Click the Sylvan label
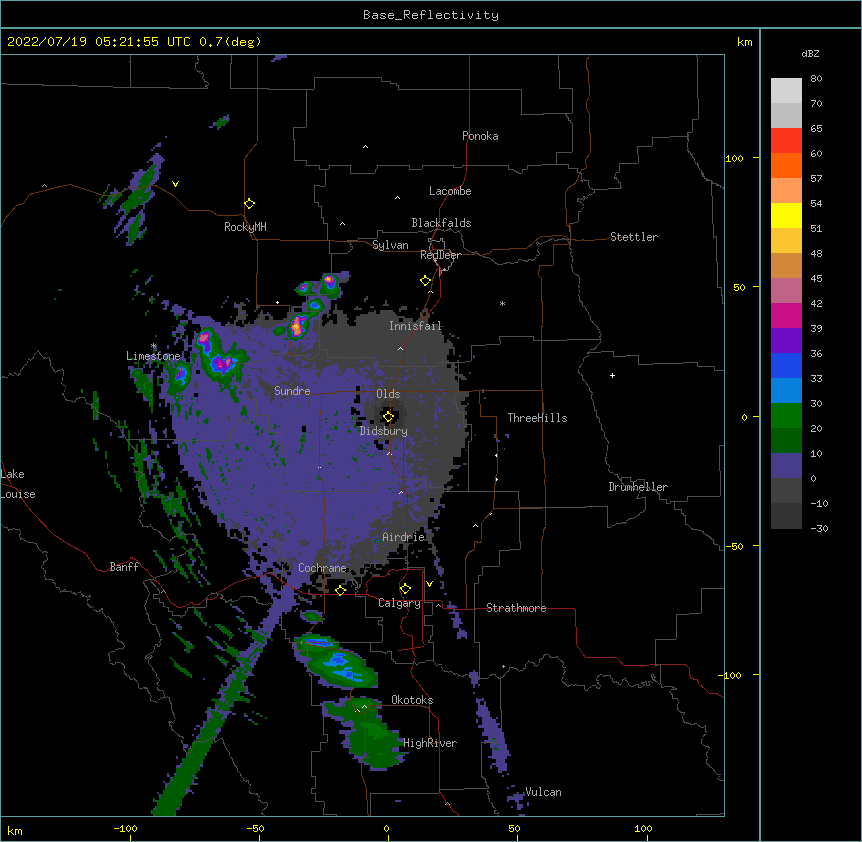 (390, 245)
